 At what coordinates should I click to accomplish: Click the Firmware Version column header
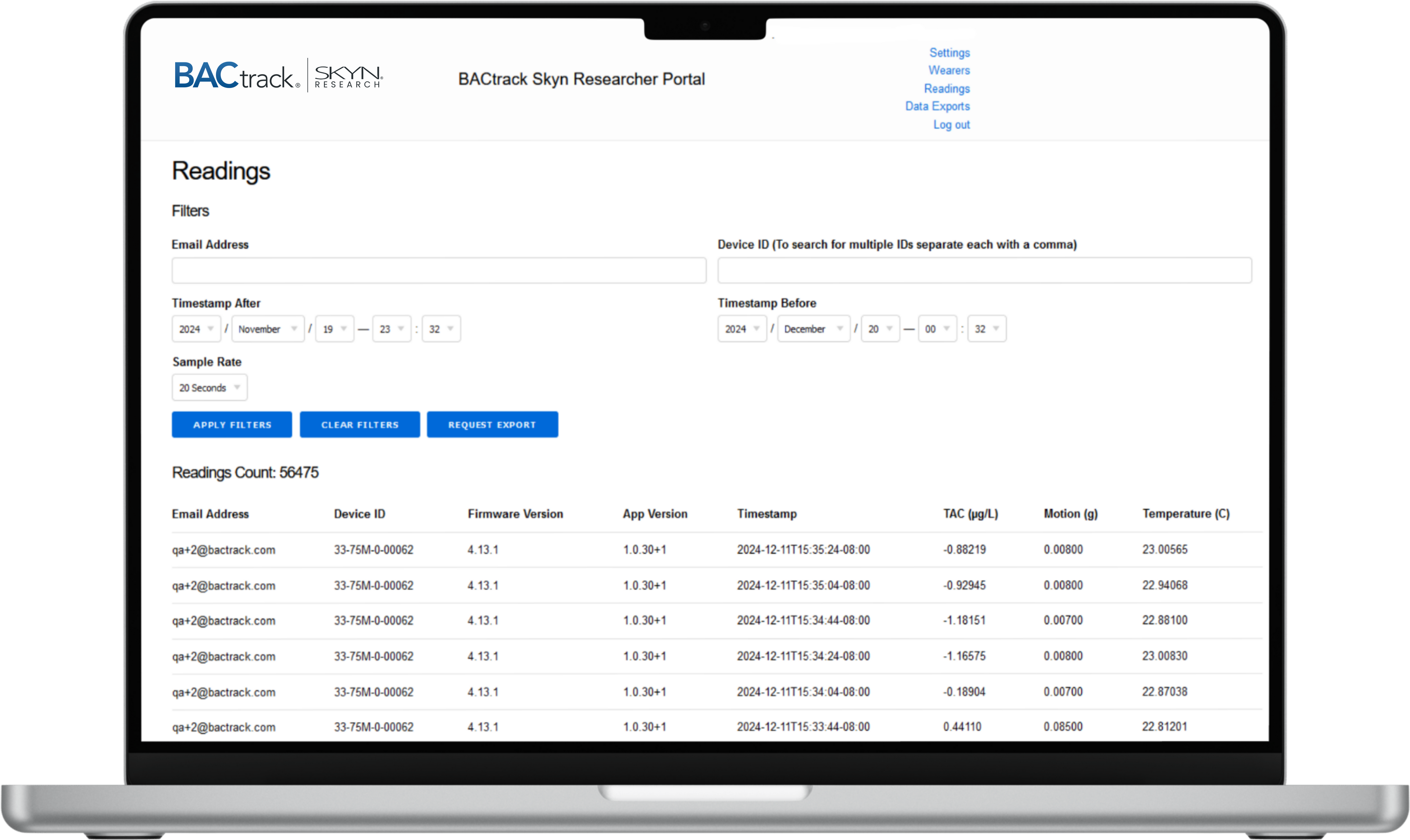tap(516, 514)
